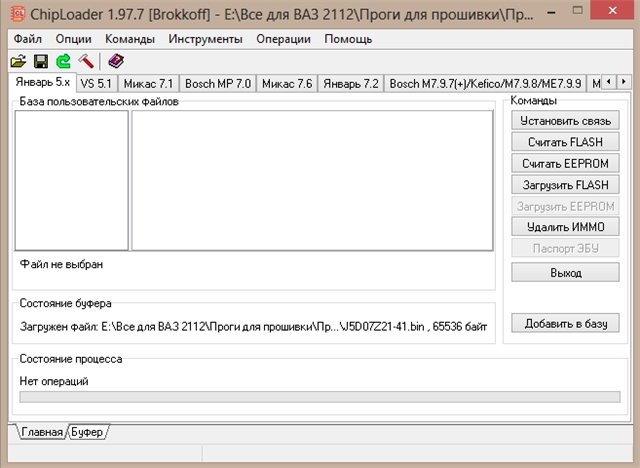This screenshot has height=468, width=640.
Task: Select the Январь 5.x tab
Action: 43,82
